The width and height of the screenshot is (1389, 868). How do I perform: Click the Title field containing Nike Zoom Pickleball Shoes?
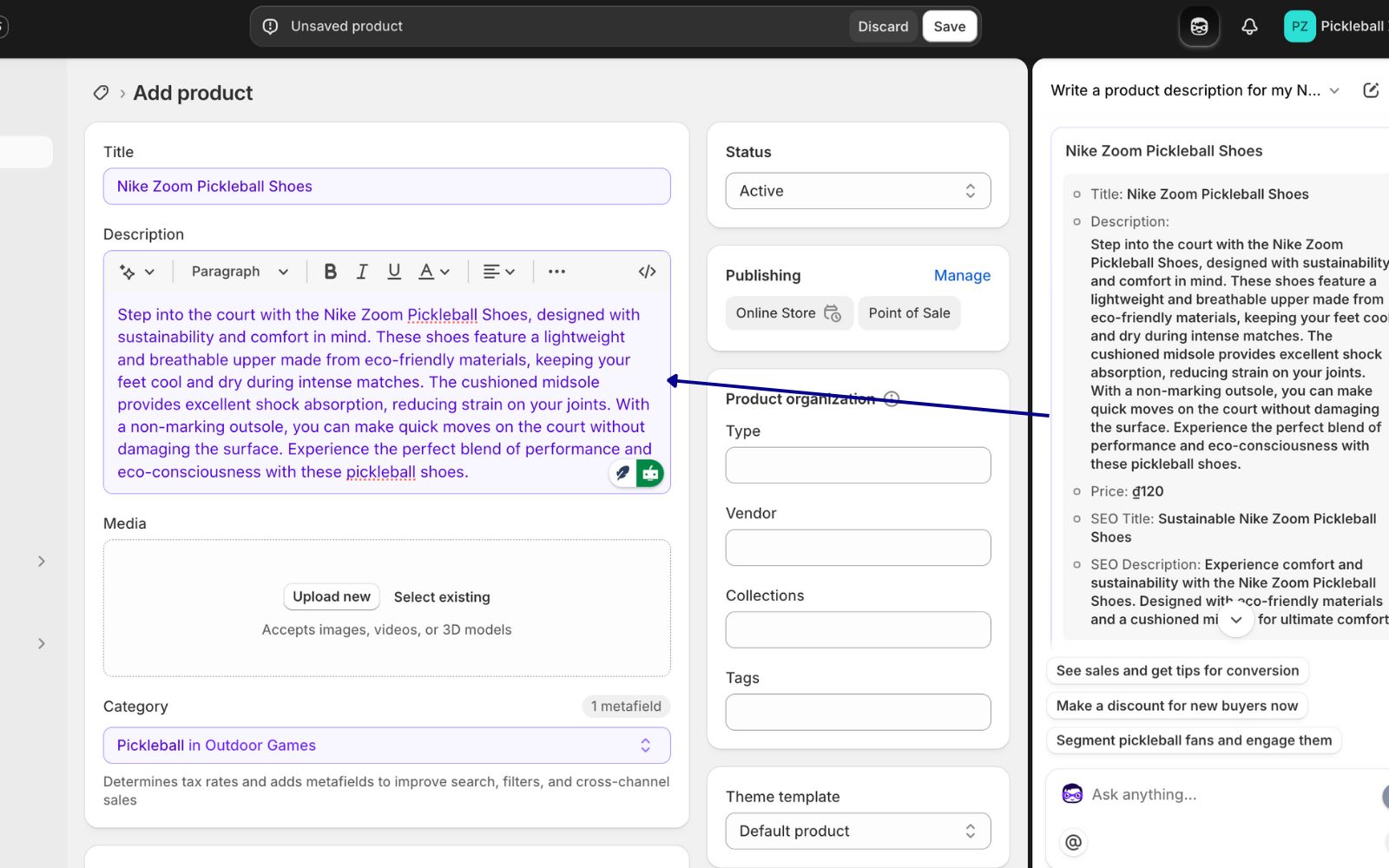pos(386,187)
